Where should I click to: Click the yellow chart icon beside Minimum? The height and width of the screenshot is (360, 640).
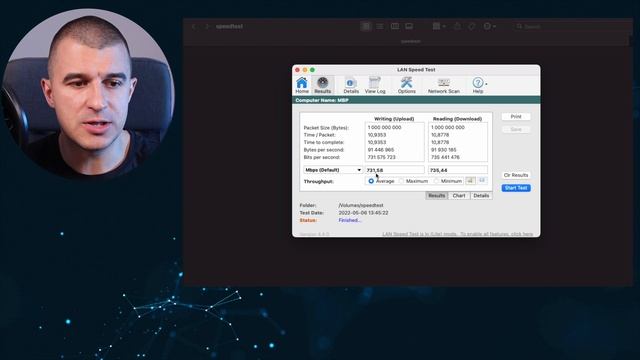[x=470, y=180]
